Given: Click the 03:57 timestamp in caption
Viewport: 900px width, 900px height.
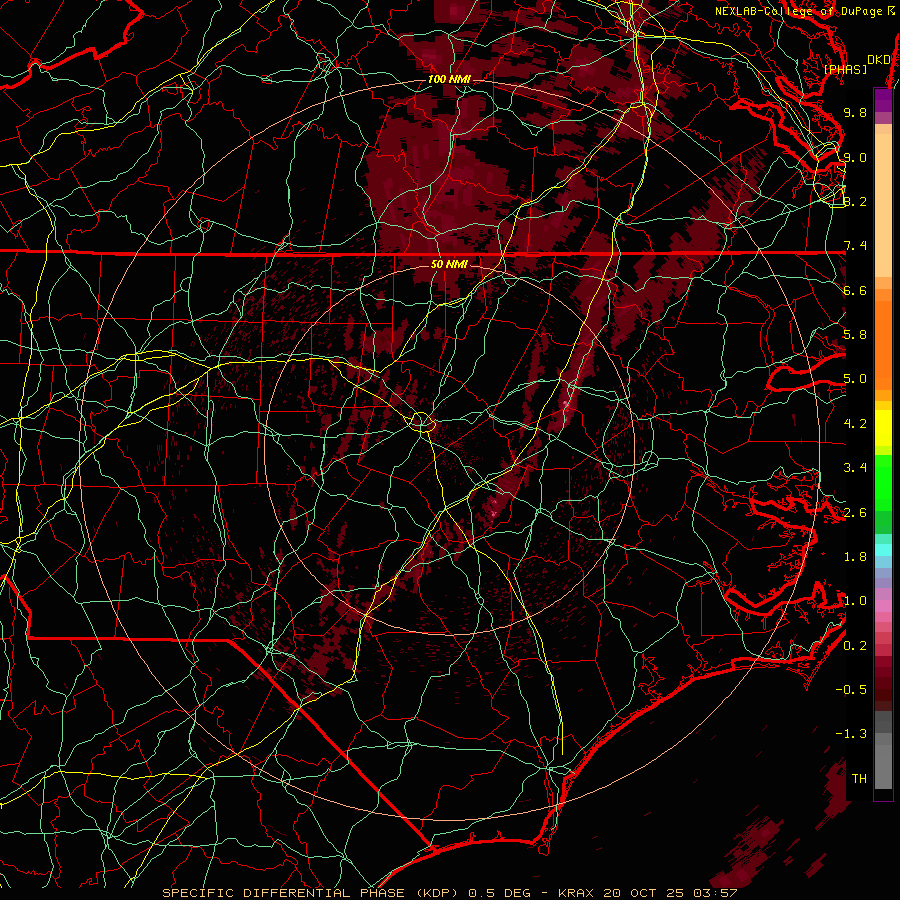Looking at the screenshot, I should tap(715, 893).
